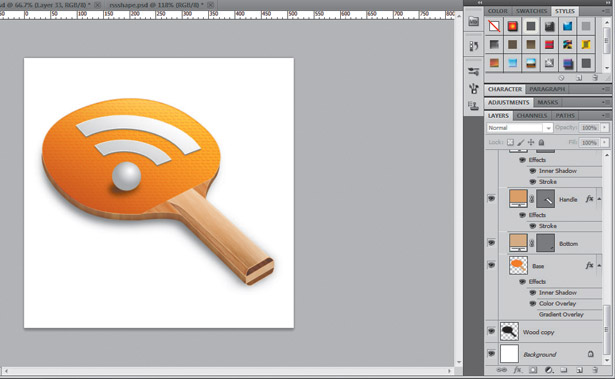Click the lock position icon
Viewport: 615px width, 379px height.
tap(531, 142)
